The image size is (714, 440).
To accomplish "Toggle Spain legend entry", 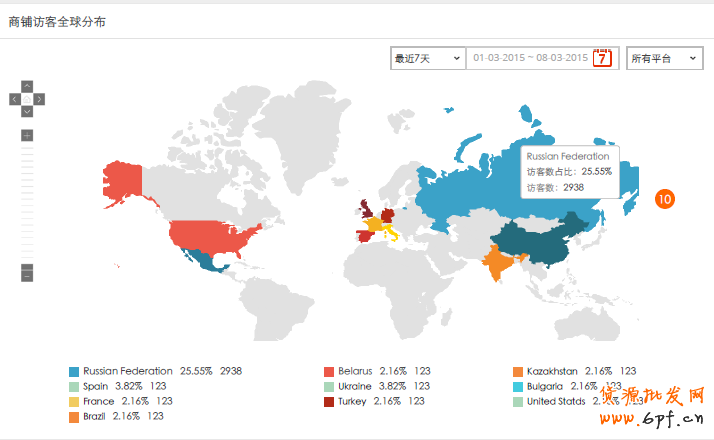I will tap(96, 385).
